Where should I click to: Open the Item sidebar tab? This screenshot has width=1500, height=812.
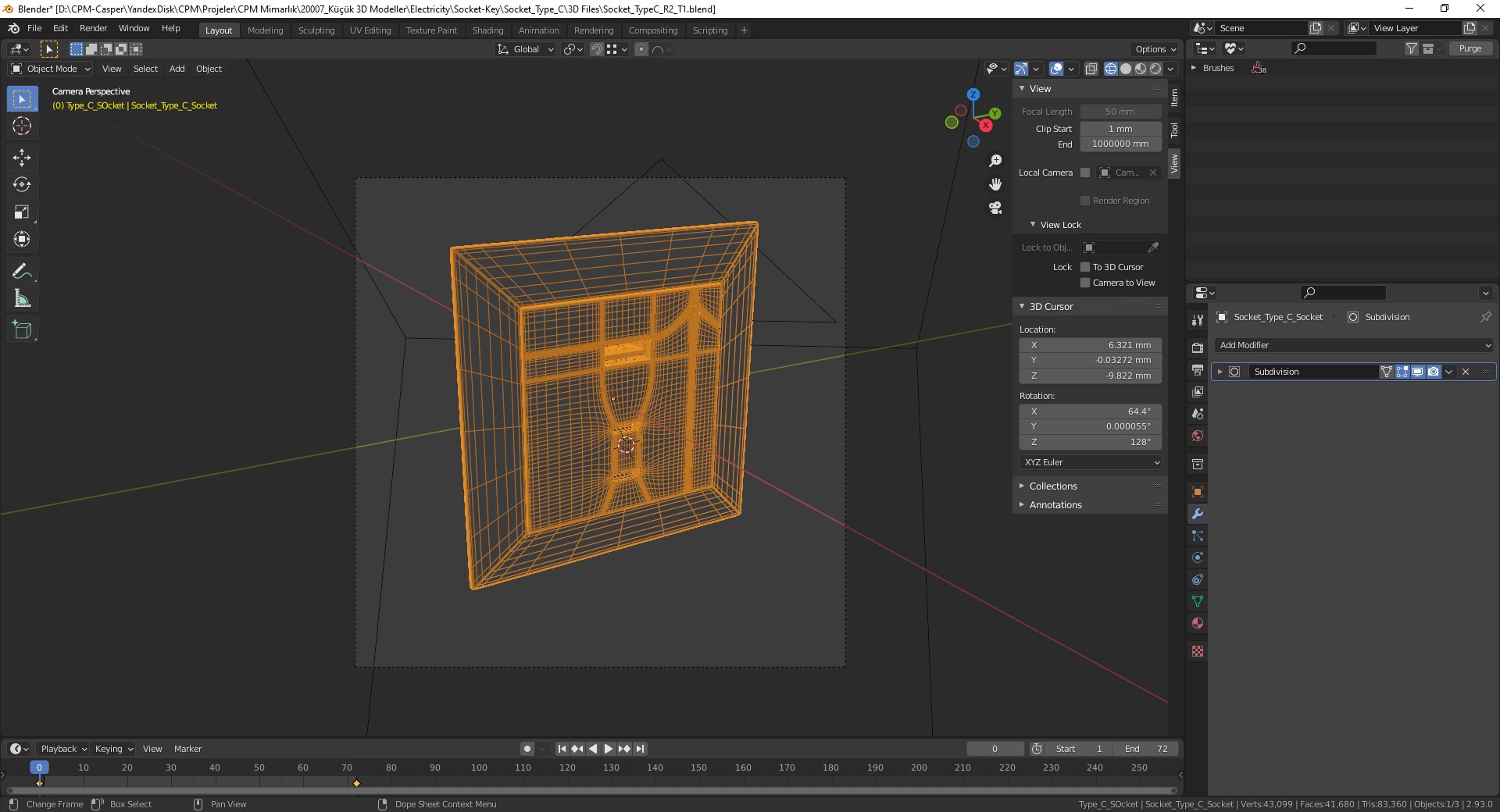pos(1174,98)
